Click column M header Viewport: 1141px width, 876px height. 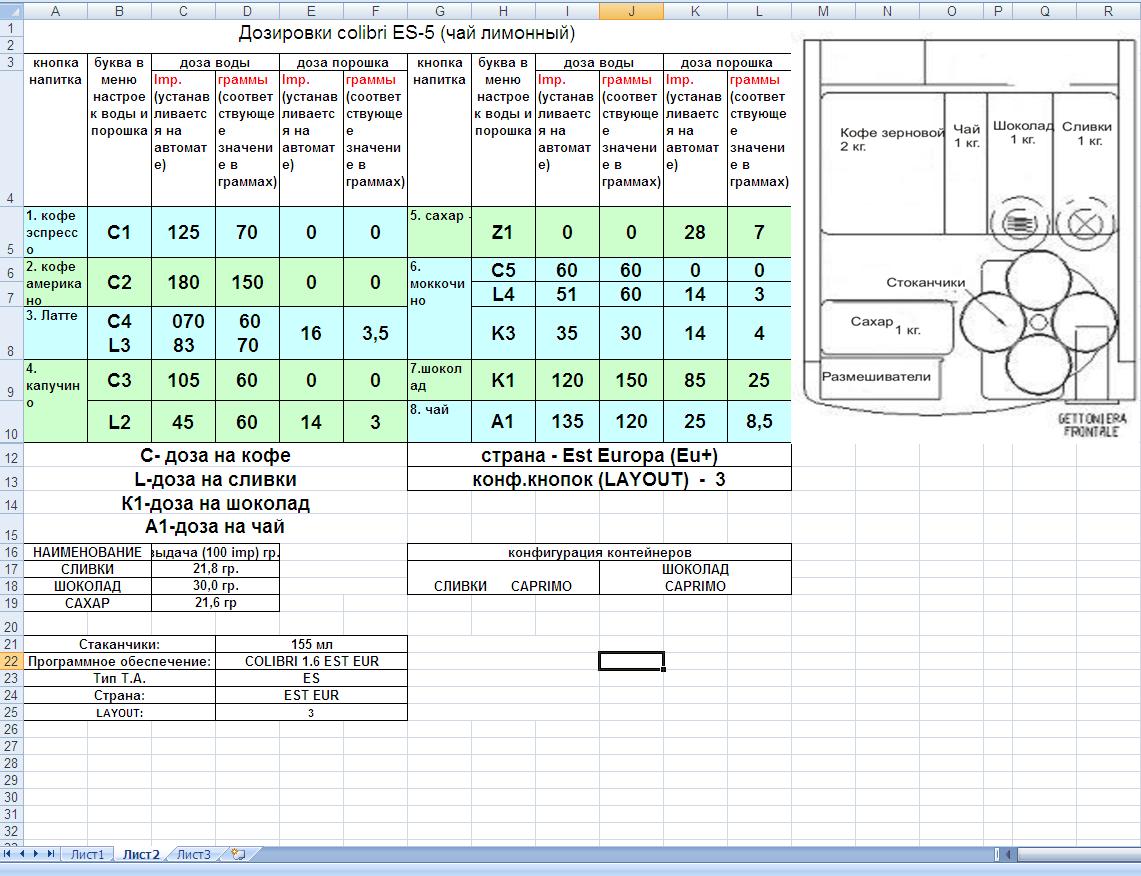click(x=823, y=11)
